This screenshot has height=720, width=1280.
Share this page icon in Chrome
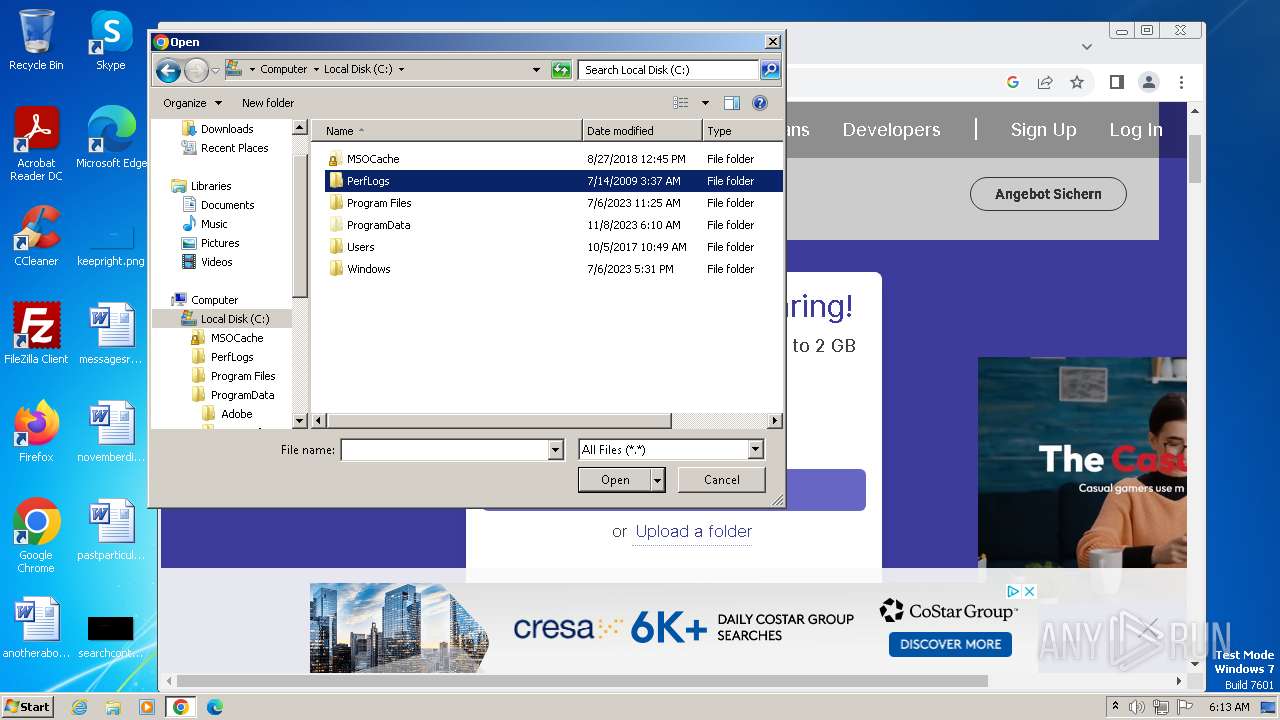pyautogui.click(x=1045, y=82)
